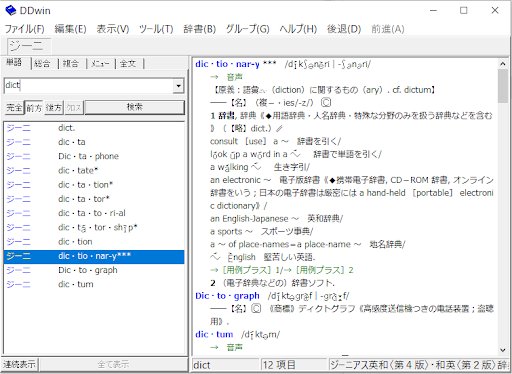Image resolution: width=512 pixels, height=374 pixels.
Task: Click the 連続表示 button
Action: click(x=19, y=365)
